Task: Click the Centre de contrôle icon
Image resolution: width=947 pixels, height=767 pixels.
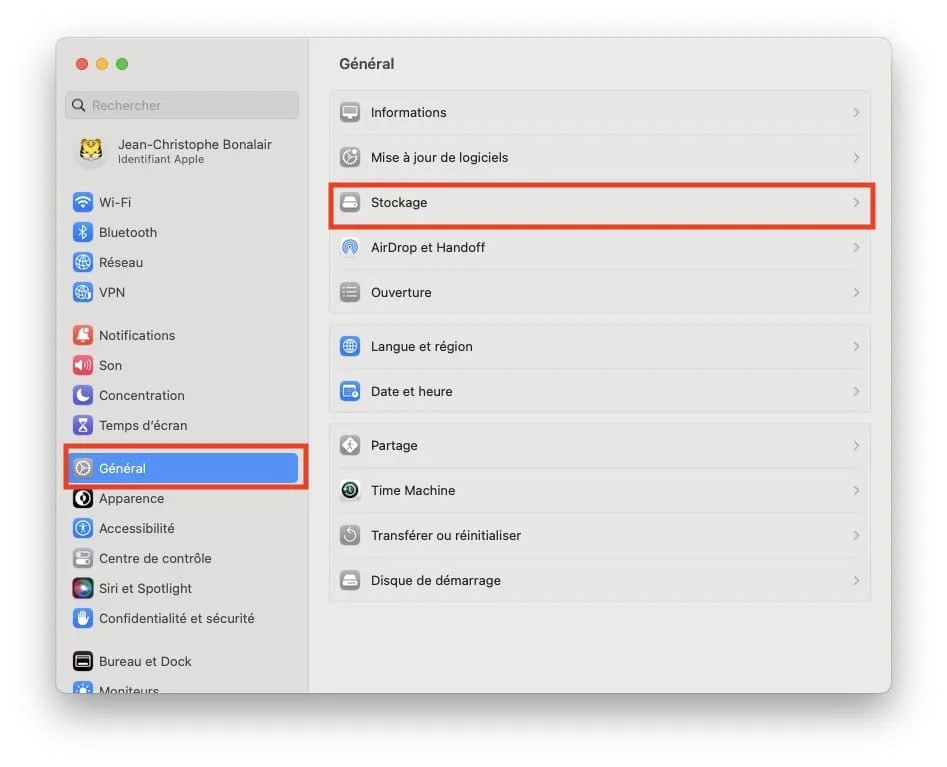Action: pyautogui.click(x=83, y=558)
